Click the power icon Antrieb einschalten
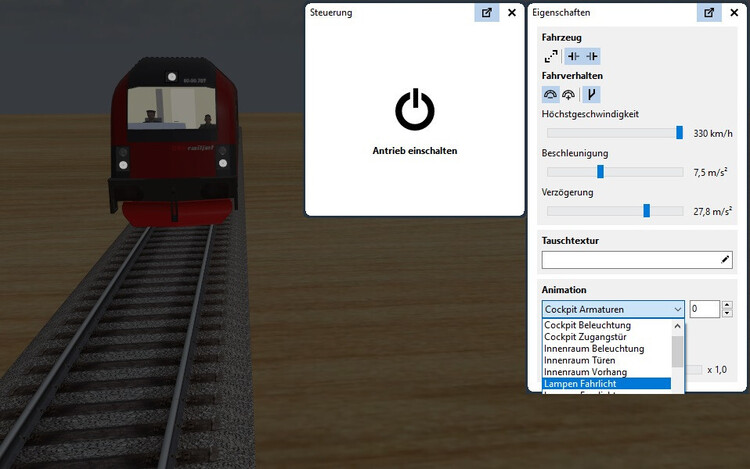This screenshot has width=750, height=469. (x=415, y=109)
